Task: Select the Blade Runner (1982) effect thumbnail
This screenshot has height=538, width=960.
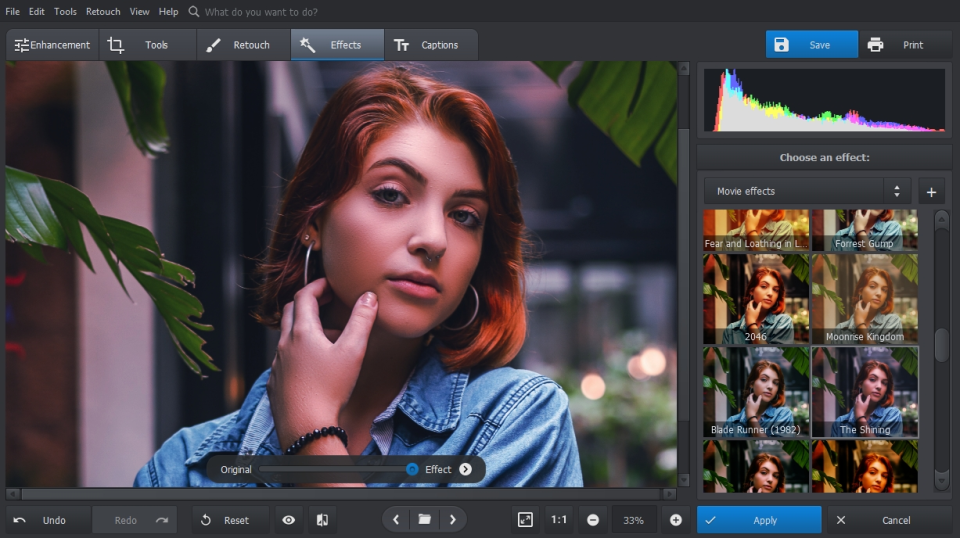Action: [755, 392]
